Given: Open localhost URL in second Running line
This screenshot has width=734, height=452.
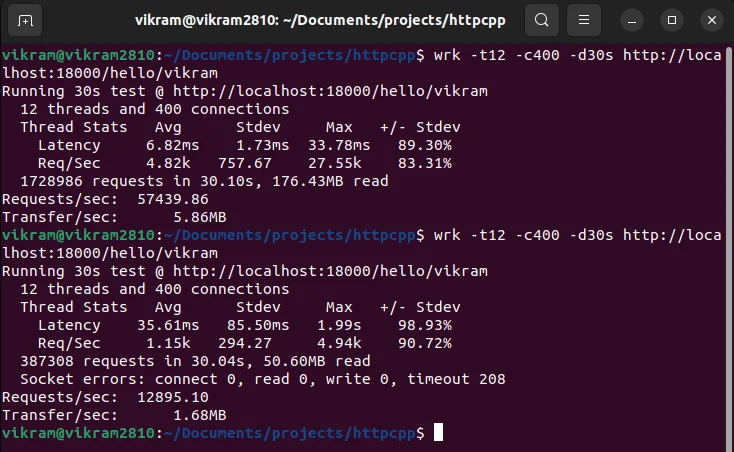Looking at the screenshot, I should (330, 271).
